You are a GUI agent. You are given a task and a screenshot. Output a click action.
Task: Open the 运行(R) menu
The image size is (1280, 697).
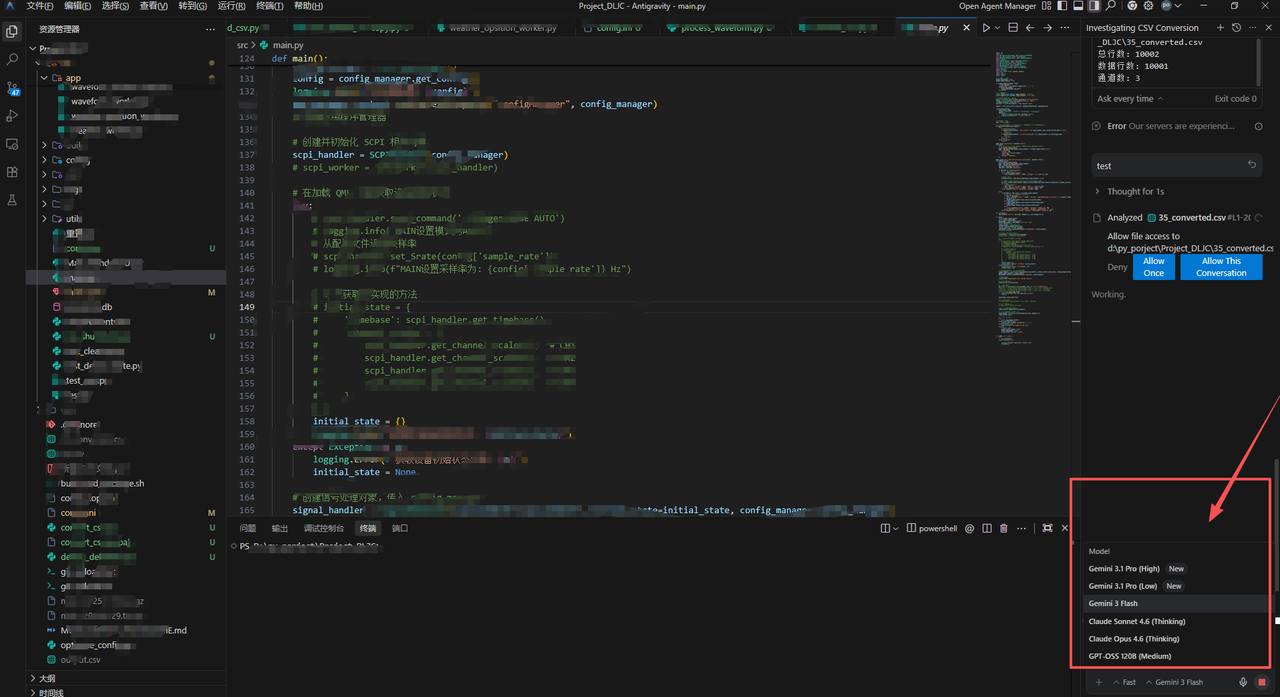coord(232,6)
